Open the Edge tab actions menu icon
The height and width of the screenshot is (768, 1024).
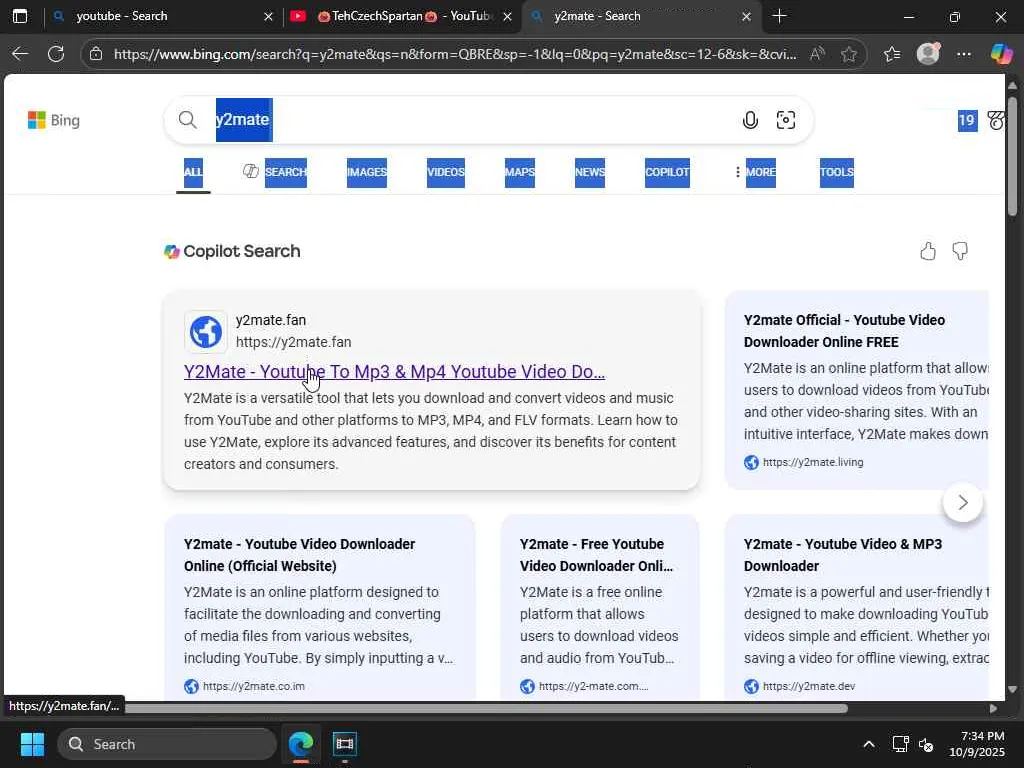click(20, 16)
